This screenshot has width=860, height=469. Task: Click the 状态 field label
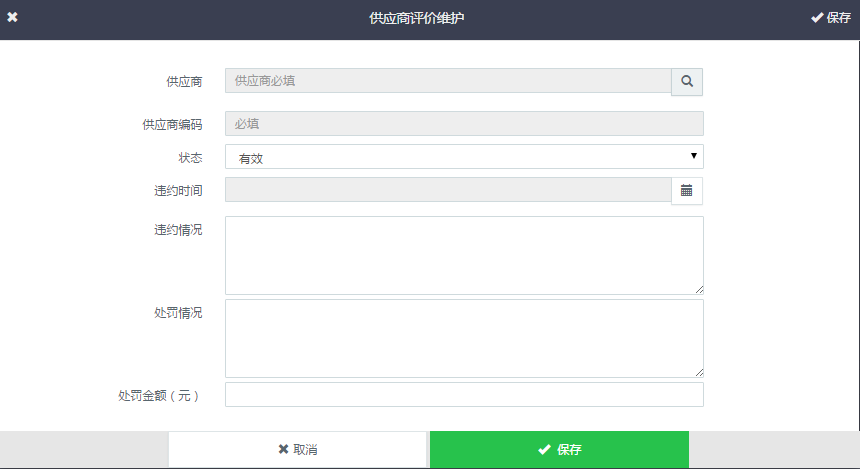click(190, 158)
